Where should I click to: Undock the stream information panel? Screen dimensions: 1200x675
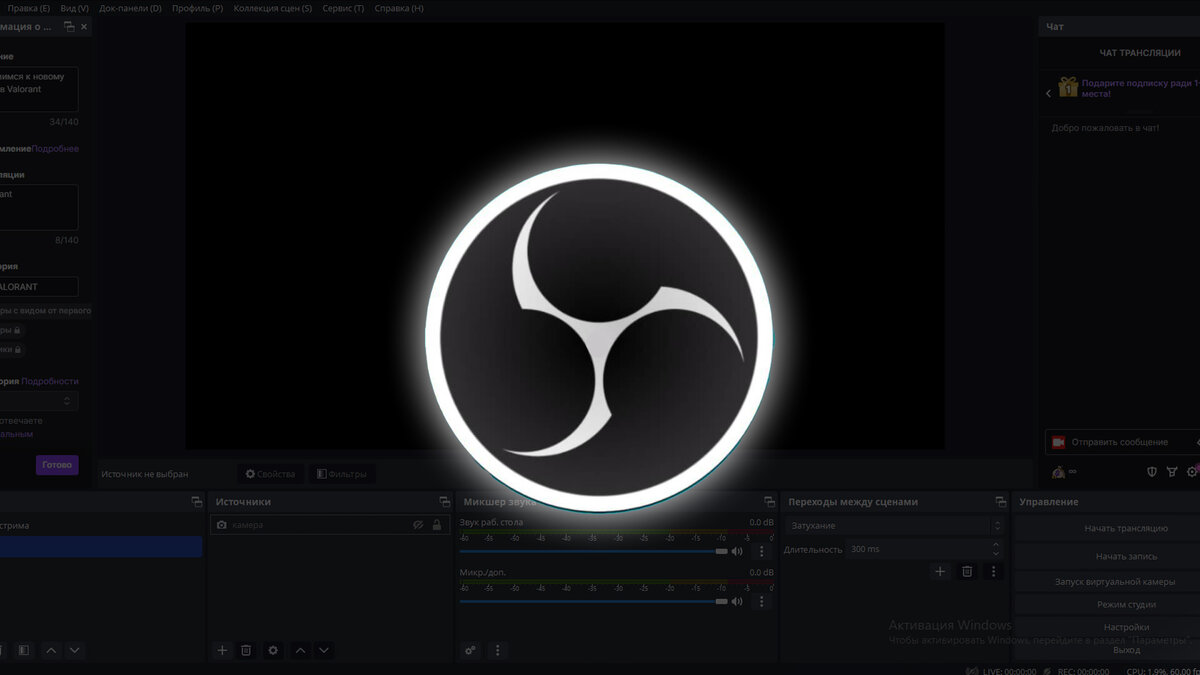(69, 27)
